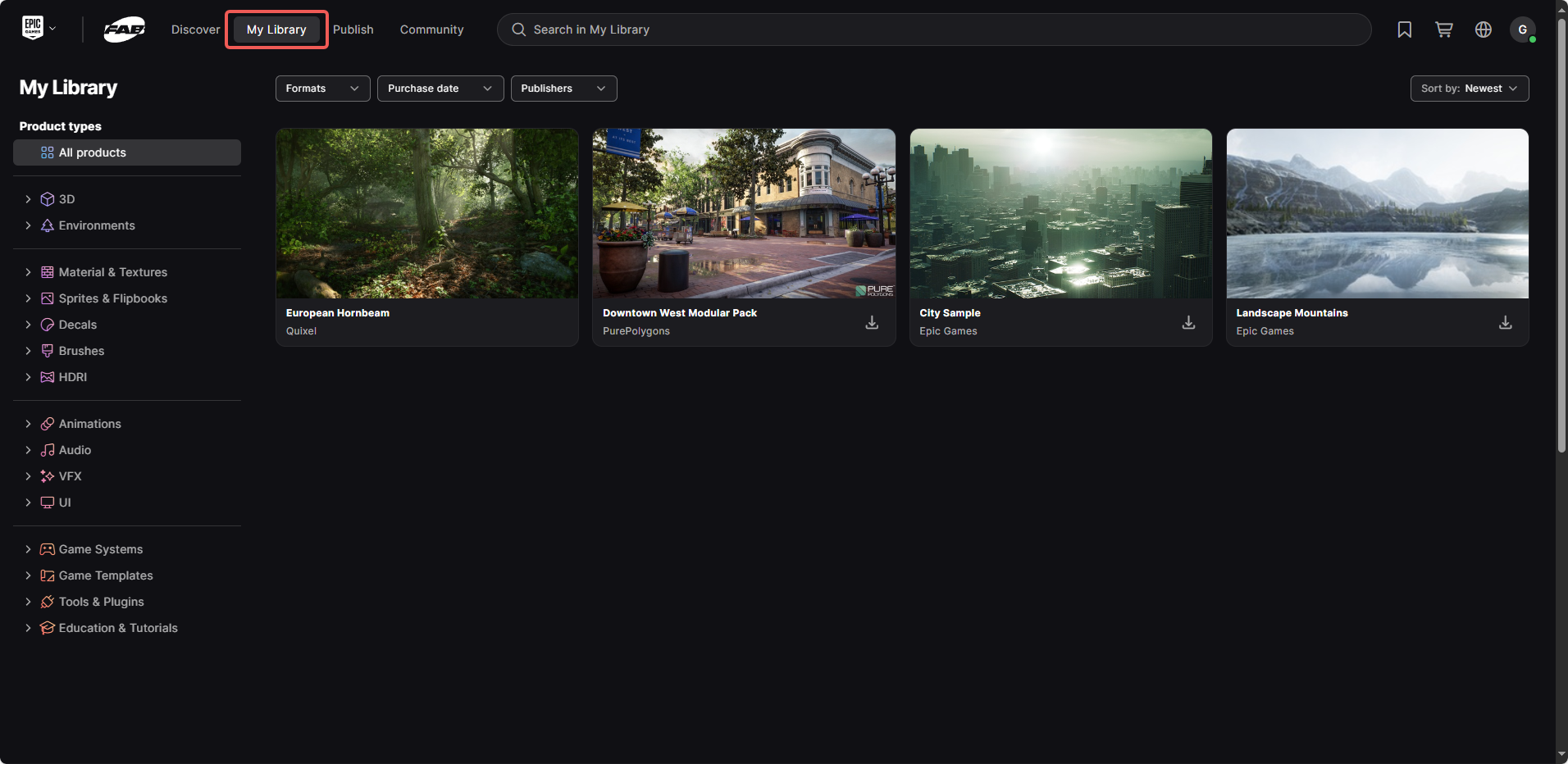The height and width of the screenshot is (764, 1568).
Task: Select the VFX category label
Action: (70, 476)
